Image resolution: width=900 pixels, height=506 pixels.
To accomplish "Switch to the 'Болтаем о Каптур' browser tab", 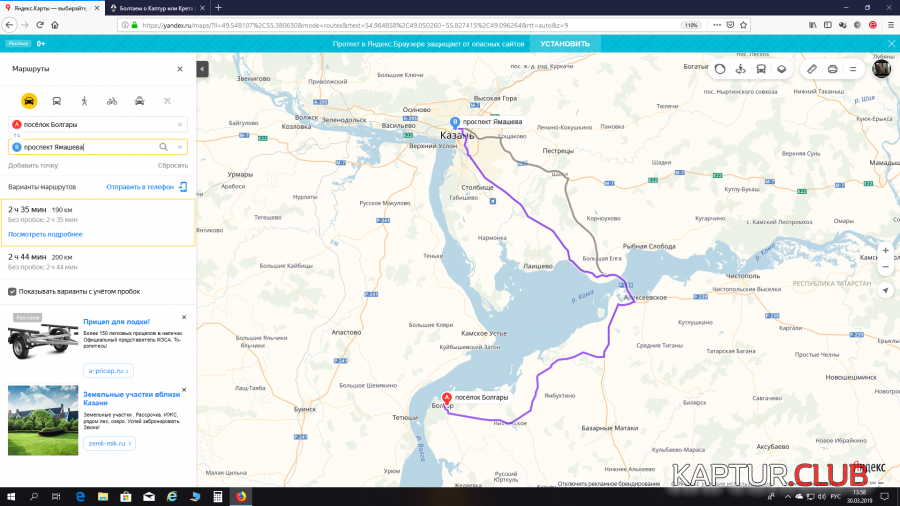I will pyautogui.click(x=155, y=7).
